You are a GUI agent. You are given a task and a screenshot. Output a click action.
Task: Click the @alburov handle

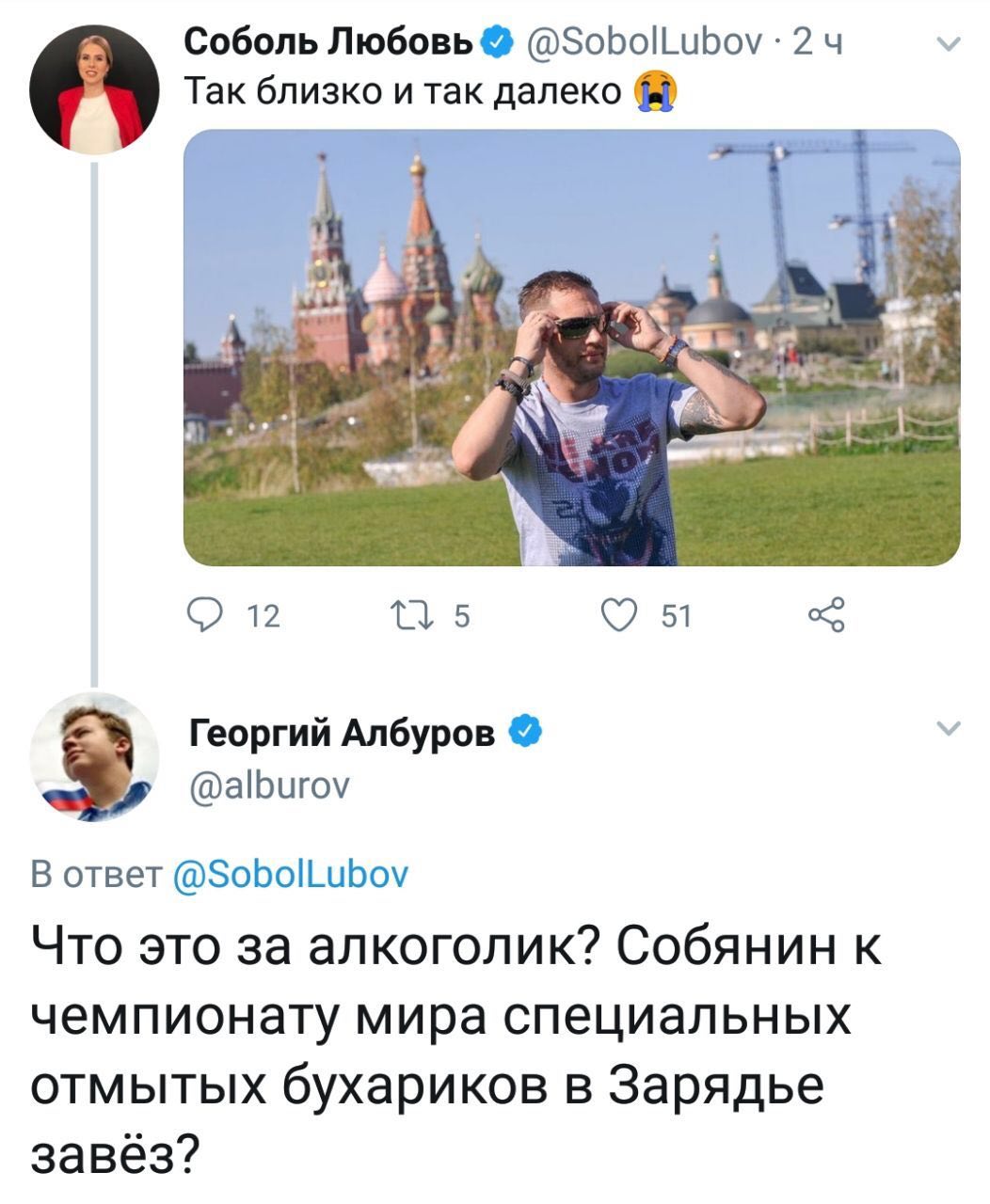tap(269, 783)
